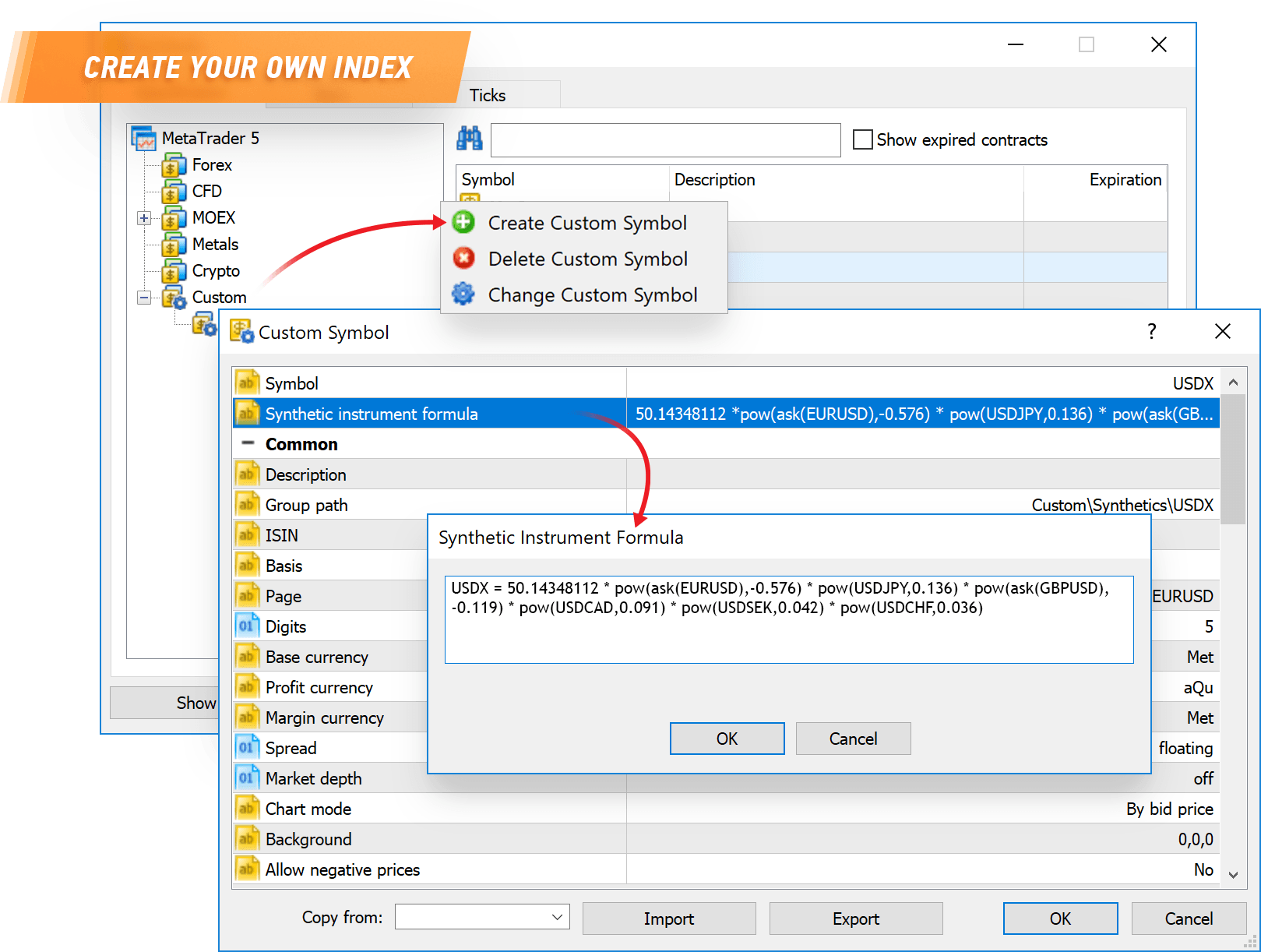Click the MetaTrader 5 root chart icon
The width and height of the screenshot is (1261, 952).
point(143,138)
